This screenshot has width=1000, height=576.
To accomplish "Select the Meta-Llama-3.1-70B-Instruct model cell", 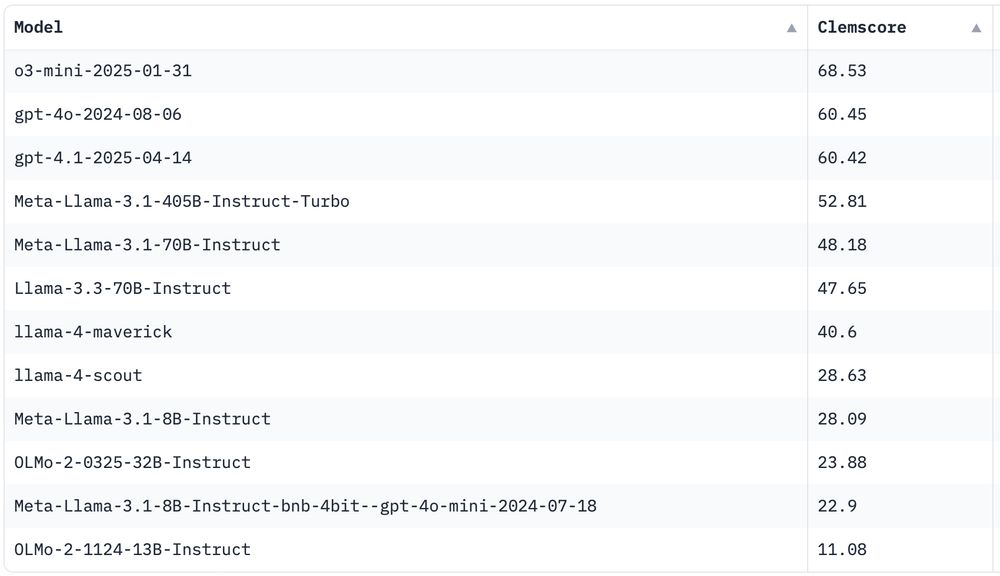I will click(406, 245).
